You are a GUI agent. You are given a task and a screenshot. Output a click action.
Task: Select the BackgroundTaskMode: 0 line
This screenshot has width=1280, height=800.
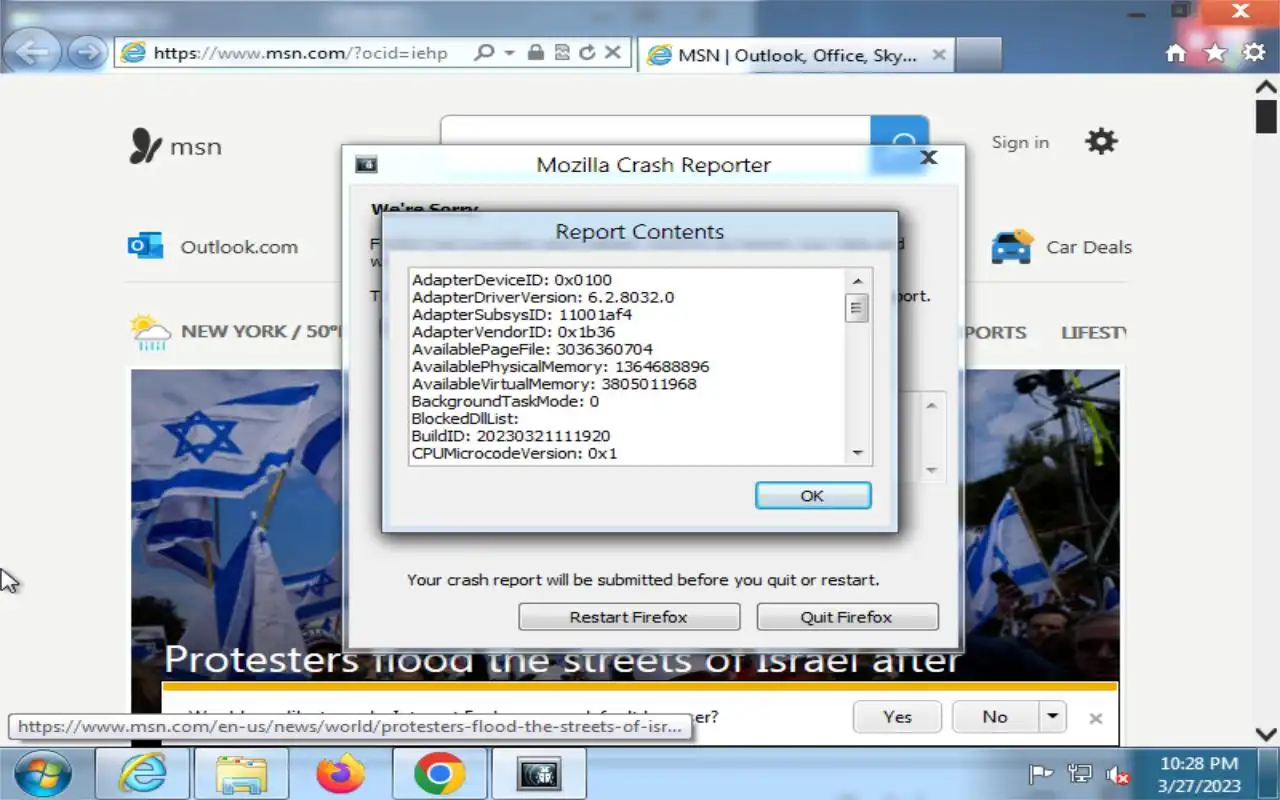[x=505, y=401]
